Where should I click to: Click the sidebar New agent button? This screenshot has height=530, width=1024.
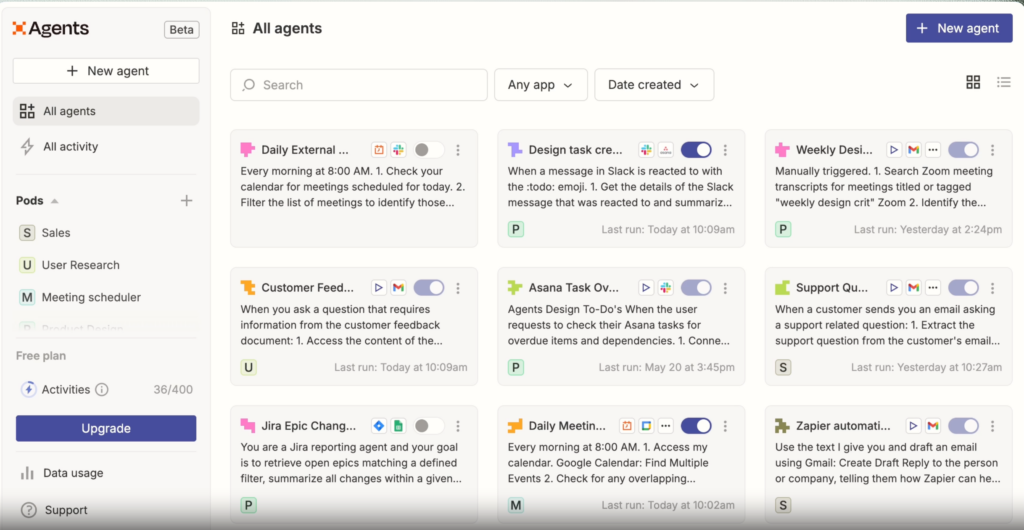tap(106, 71)
